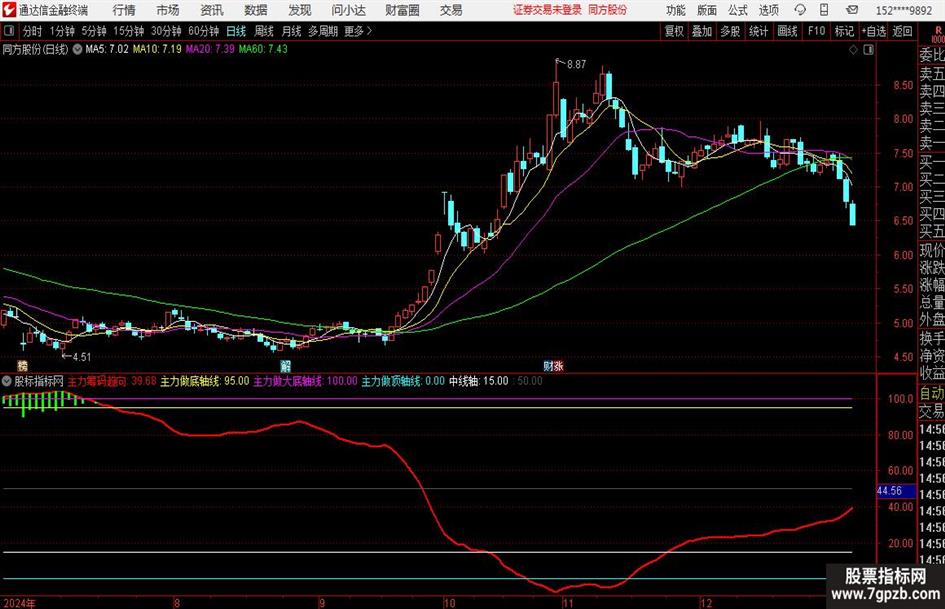
Task: Click the 8.87 high price annotation
Action: tap(577, 64)
